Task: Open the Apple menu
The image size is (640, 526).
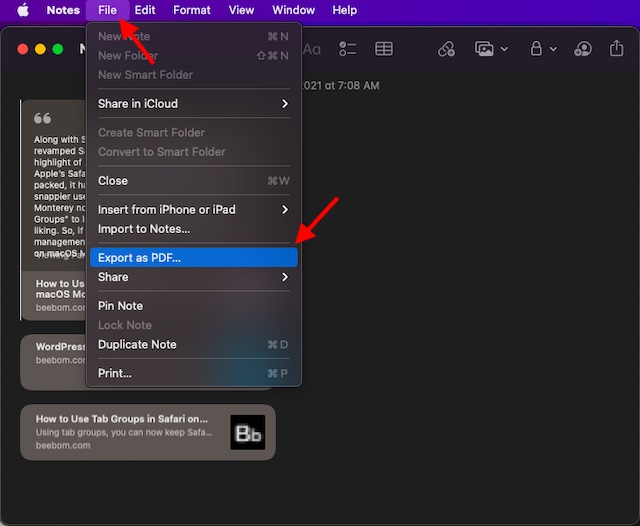Action: coord(23,10)
